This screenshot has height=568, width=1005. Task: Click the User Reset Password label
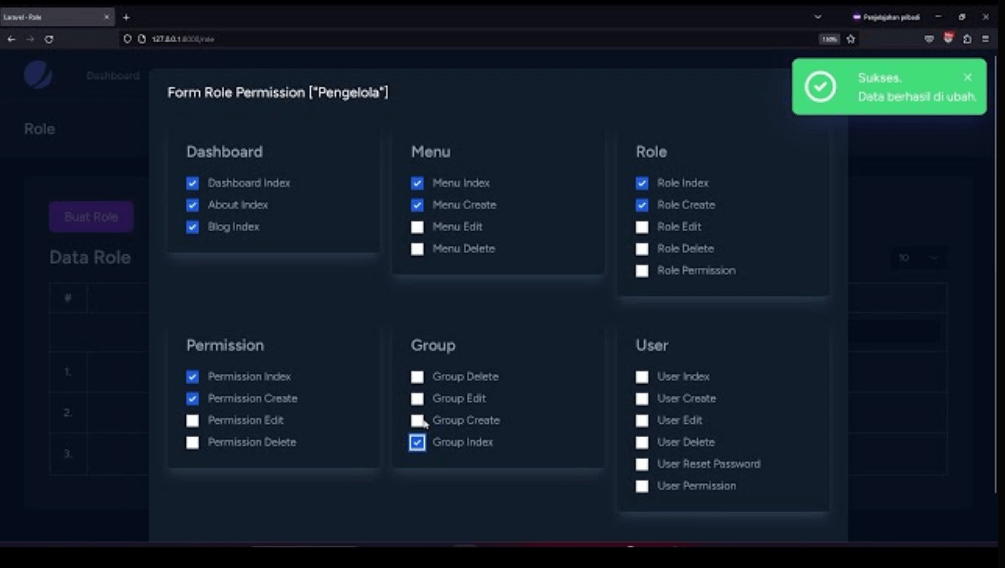pyautogui.click(x=708, y=464)
